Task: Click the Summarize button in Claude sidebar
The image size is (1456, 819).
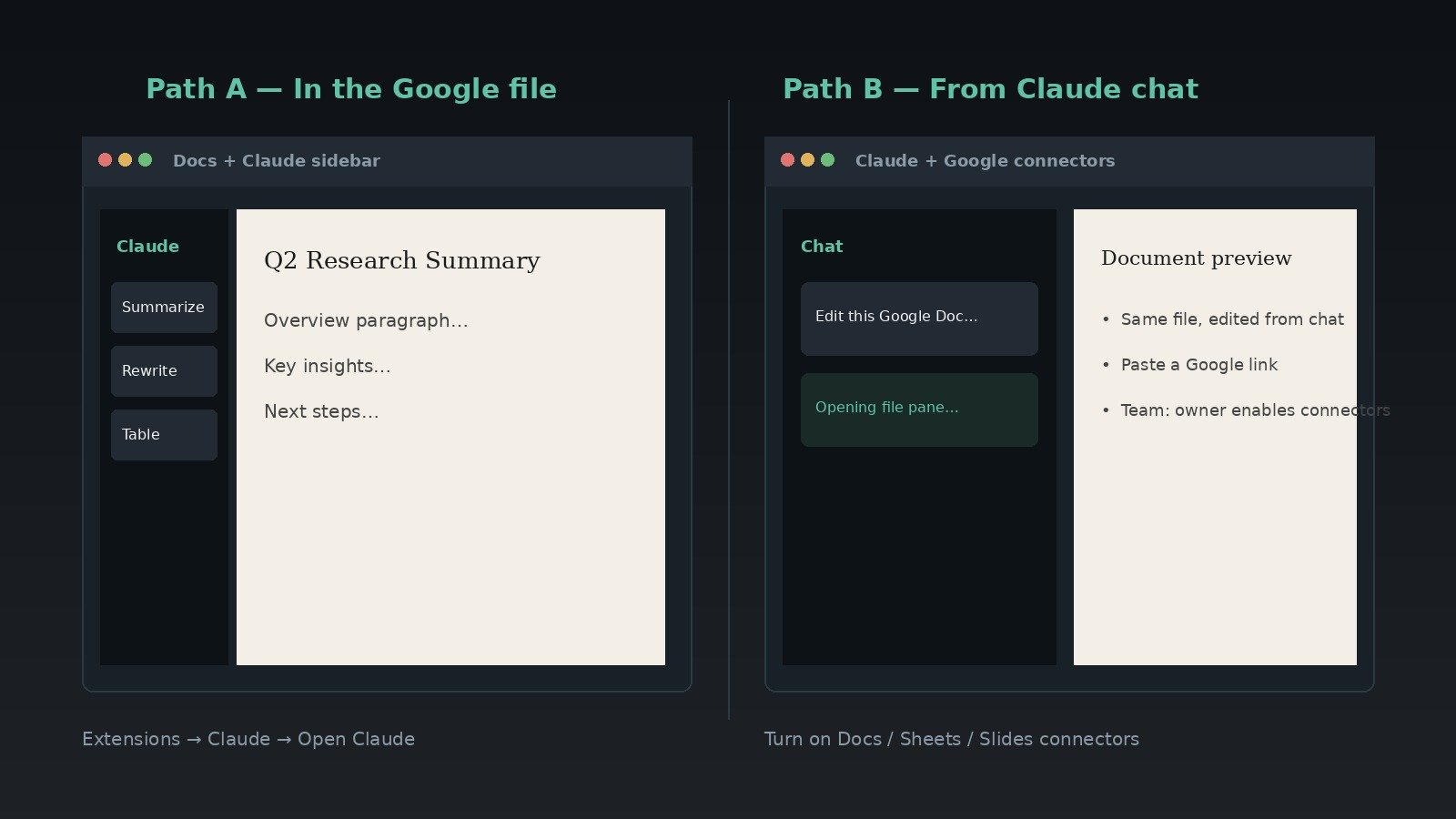Action: [164, 308]
